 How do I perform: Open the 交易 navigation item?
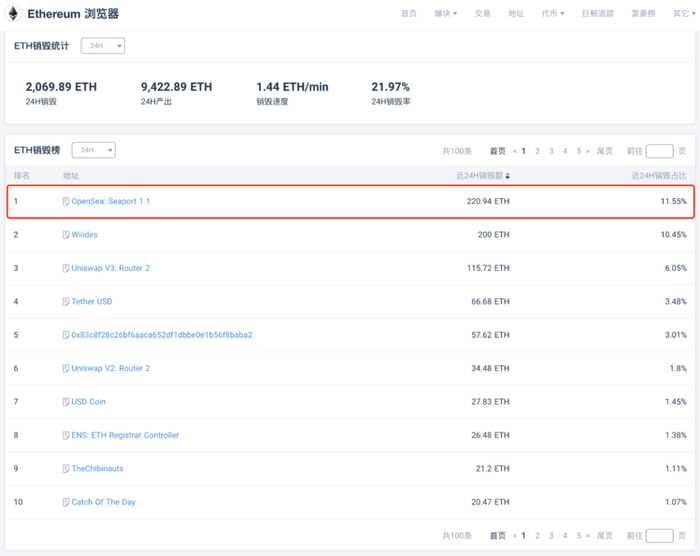483,13
